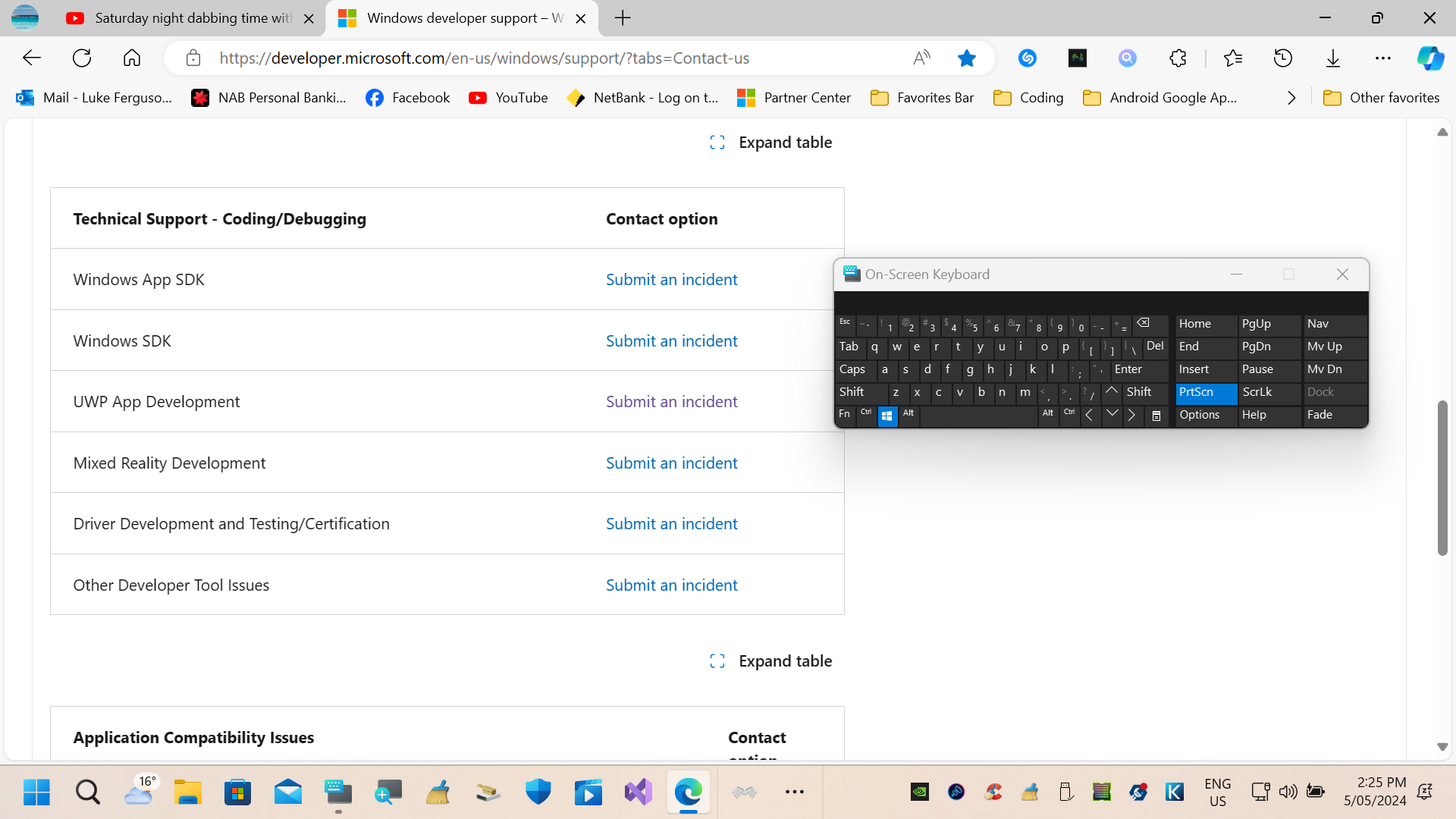Viewport: 1456px width, 819px height.
Task: Open Options on On-Screen Keyboard
Action: 1206,416
